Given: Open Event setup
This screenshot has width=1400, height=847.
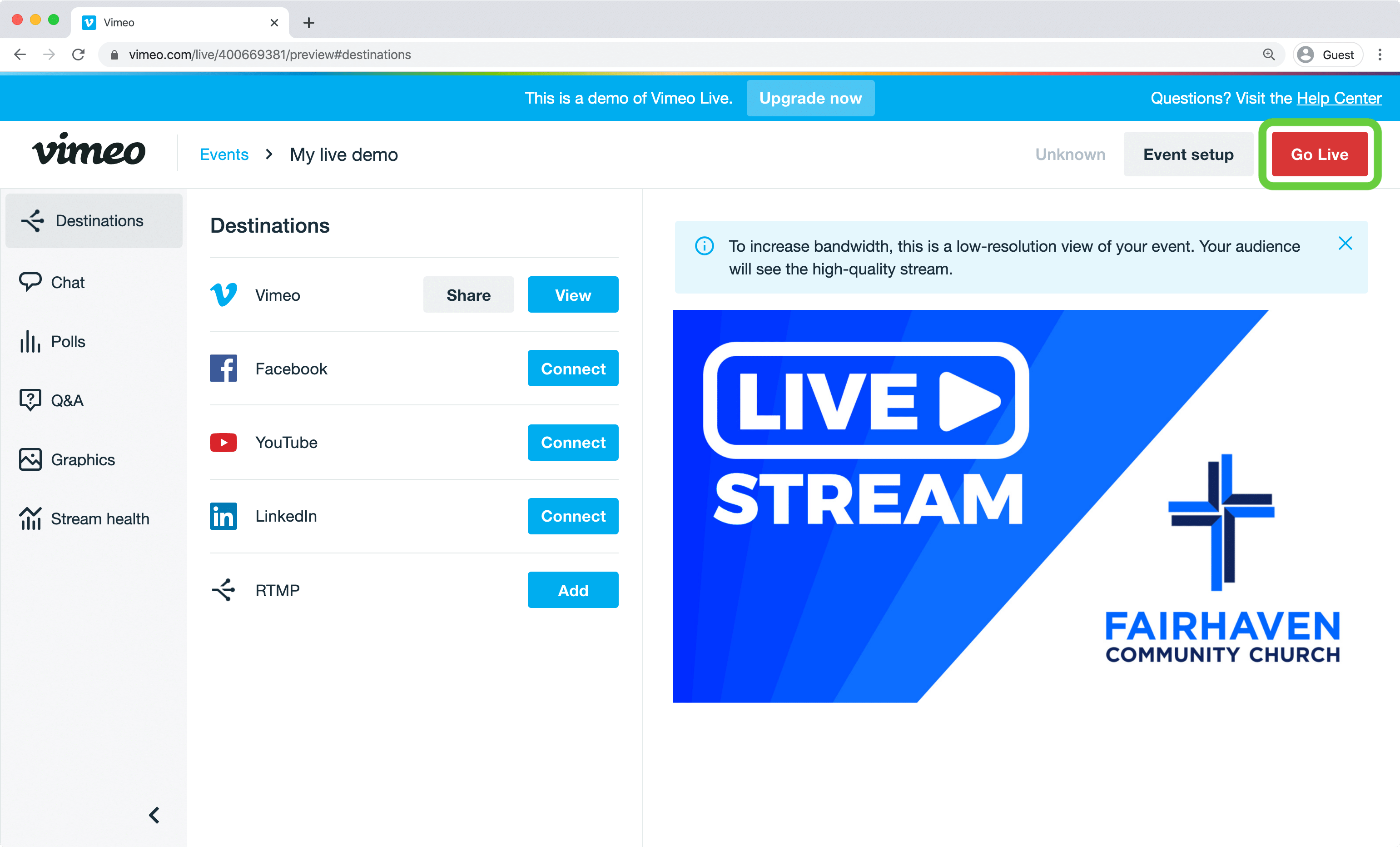Looking at the screenshot, I should point(1187,154).
